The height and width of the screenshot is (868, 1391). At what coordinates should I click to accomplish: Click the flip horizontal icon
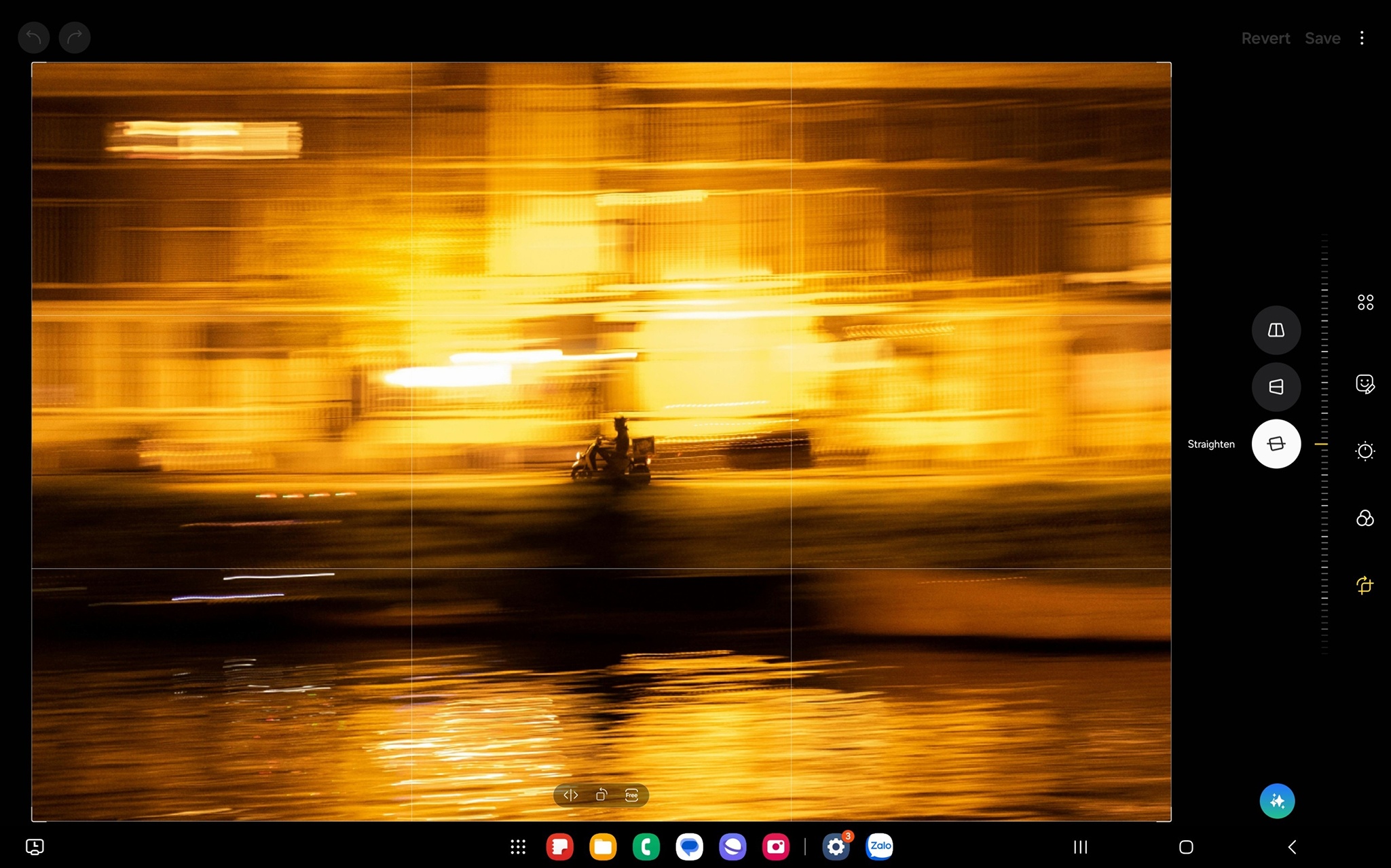(570, 795)
